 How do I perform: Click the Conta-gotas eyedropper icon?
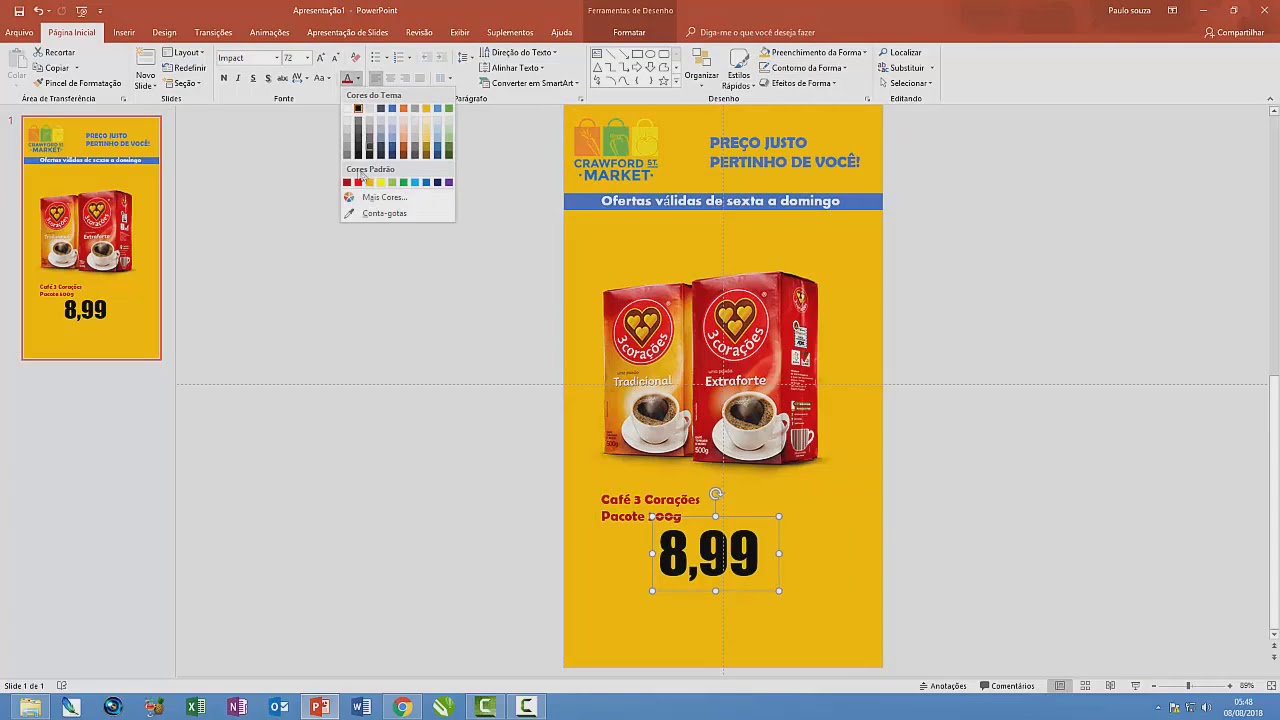pyautogui.click(x=349, y=213)
